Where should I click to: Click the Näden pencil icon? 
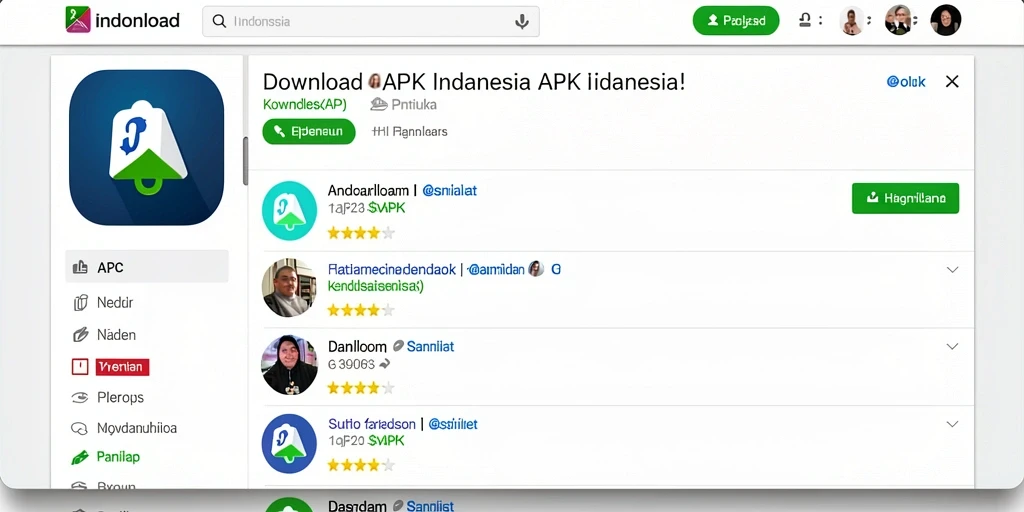click(x=80, y=335)
